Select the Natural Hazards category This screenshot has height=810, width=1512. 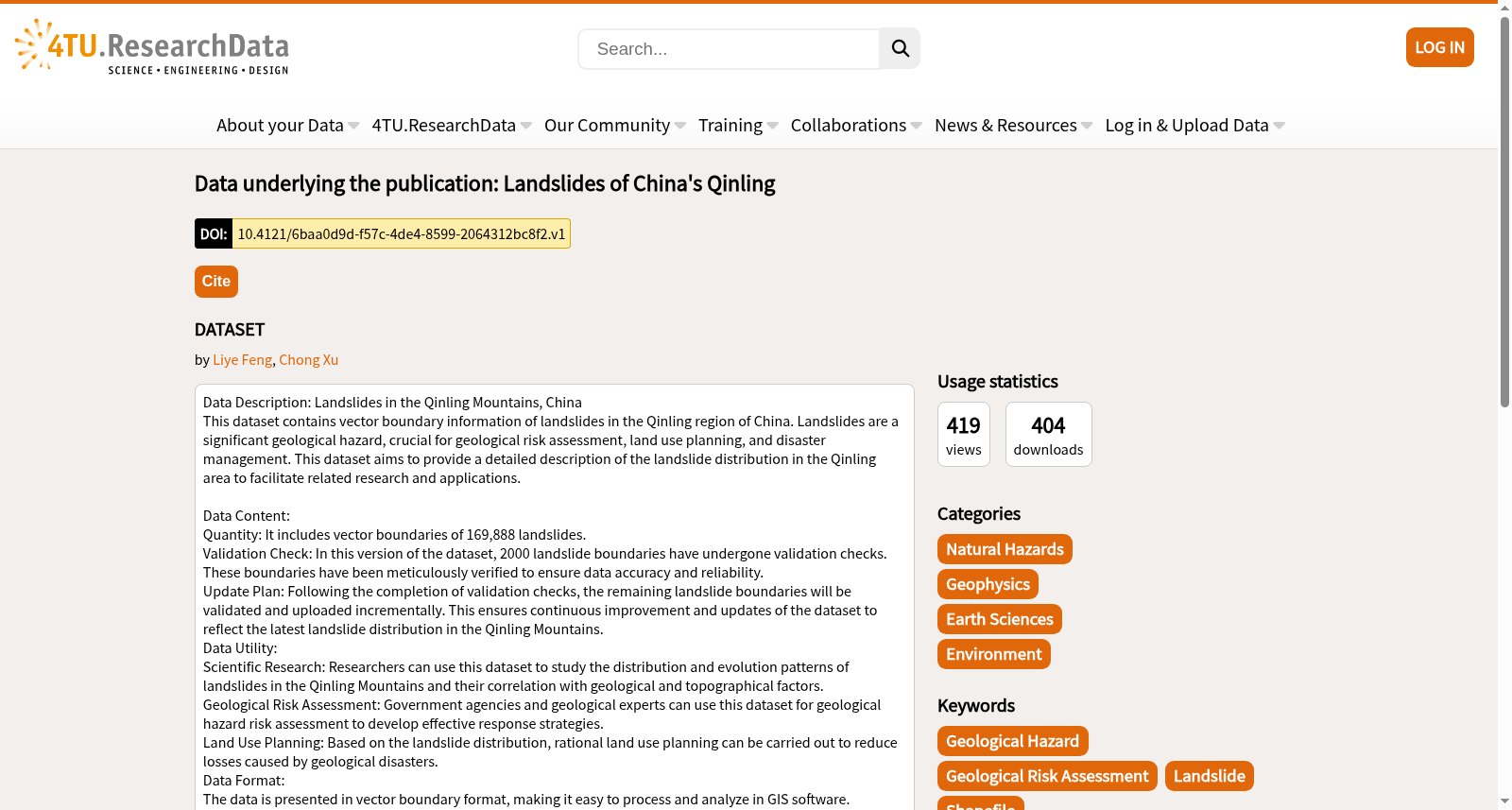click(1005, 549)
